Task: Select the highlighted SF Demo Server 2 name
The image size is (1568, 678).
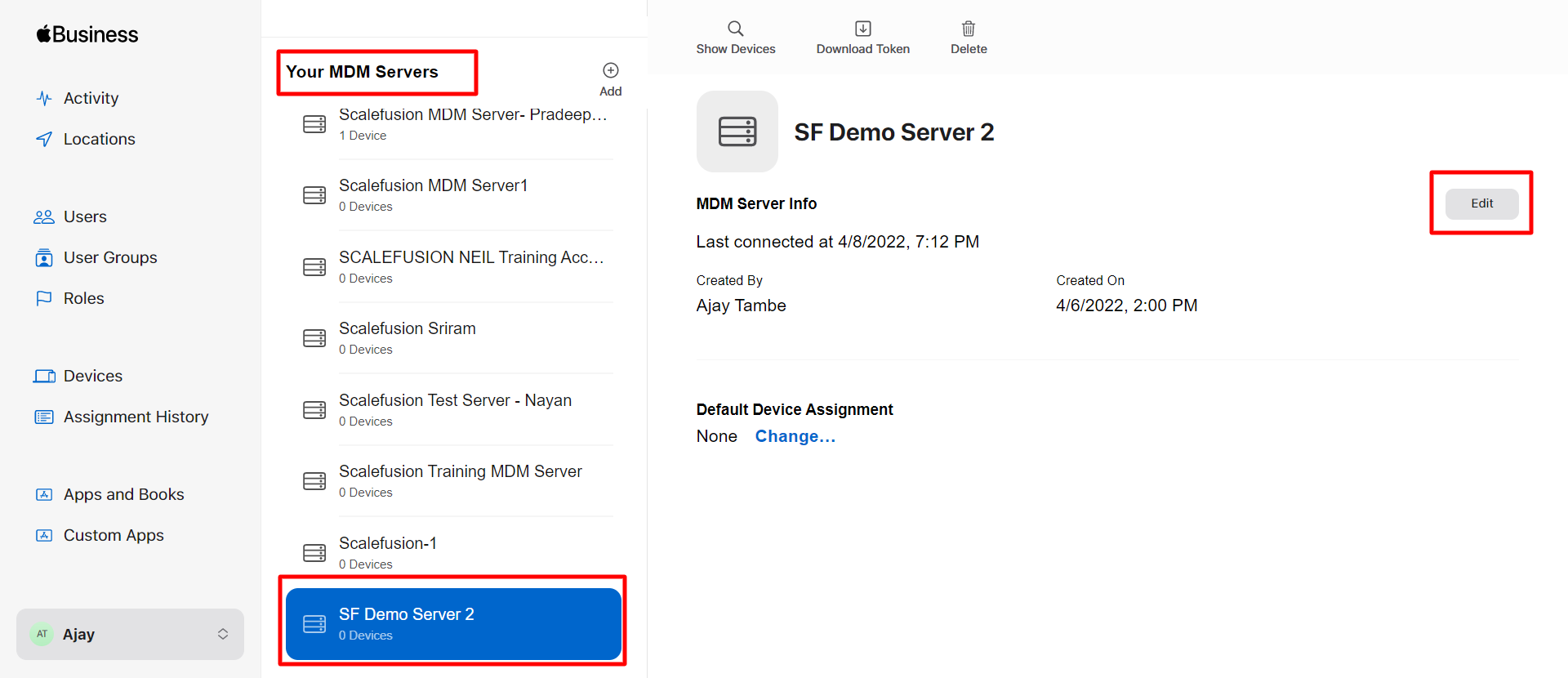Action: pos(407,614)
